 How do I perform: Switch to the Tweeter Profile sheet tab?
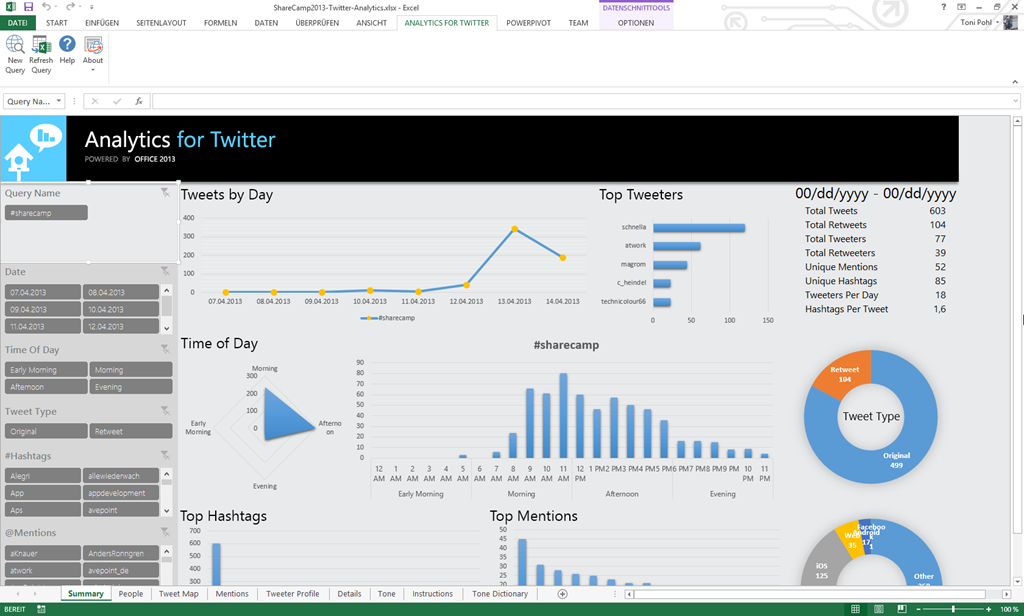[x=293, y=594]
